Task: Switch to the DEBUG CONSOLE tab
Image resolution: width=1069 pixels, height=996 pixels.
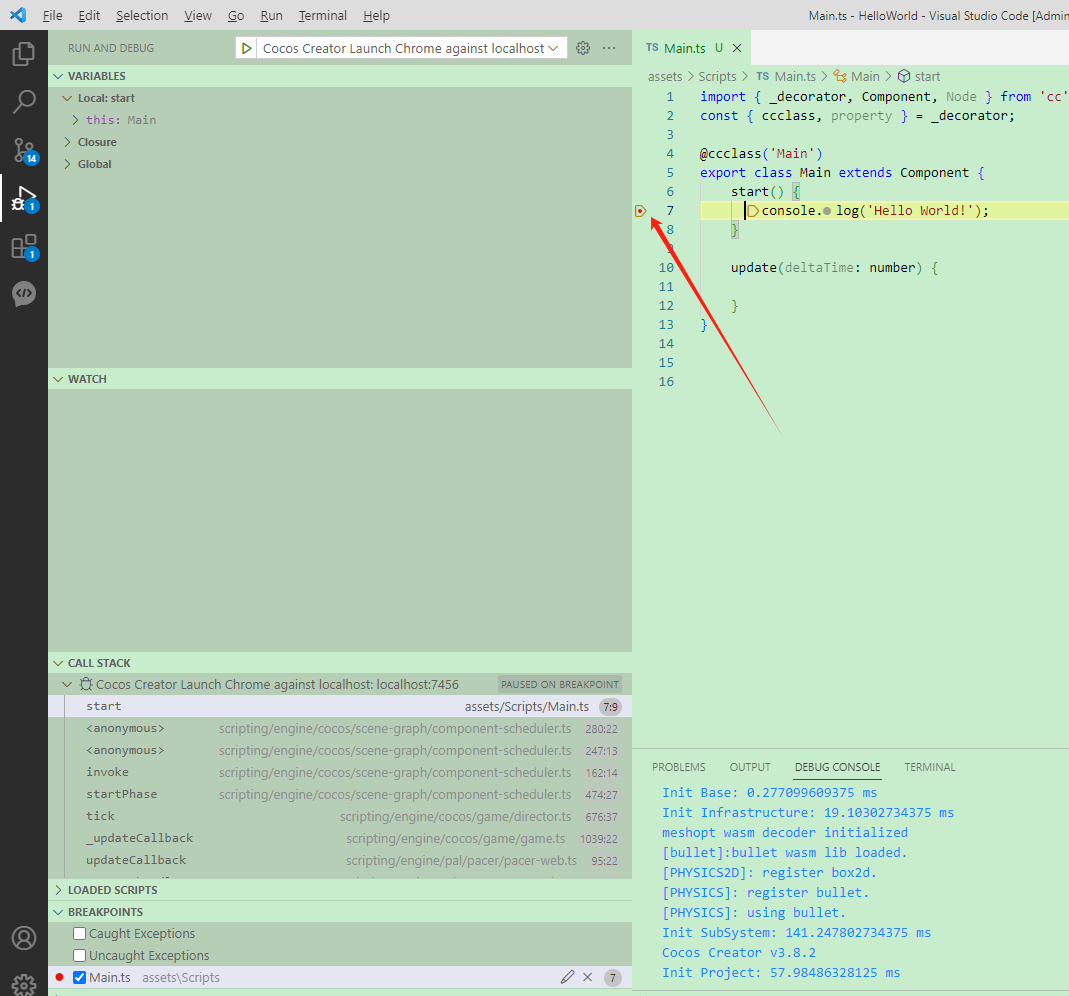Action: [x=837, y=767]
